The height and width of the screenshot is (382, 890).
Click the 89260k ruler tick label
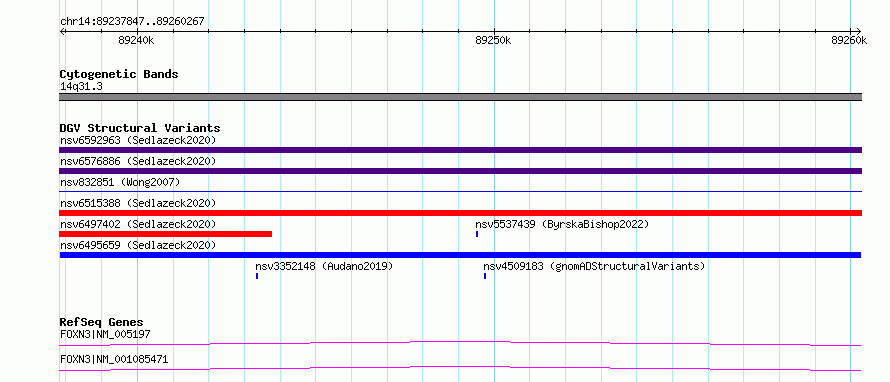tap(849, 40)
